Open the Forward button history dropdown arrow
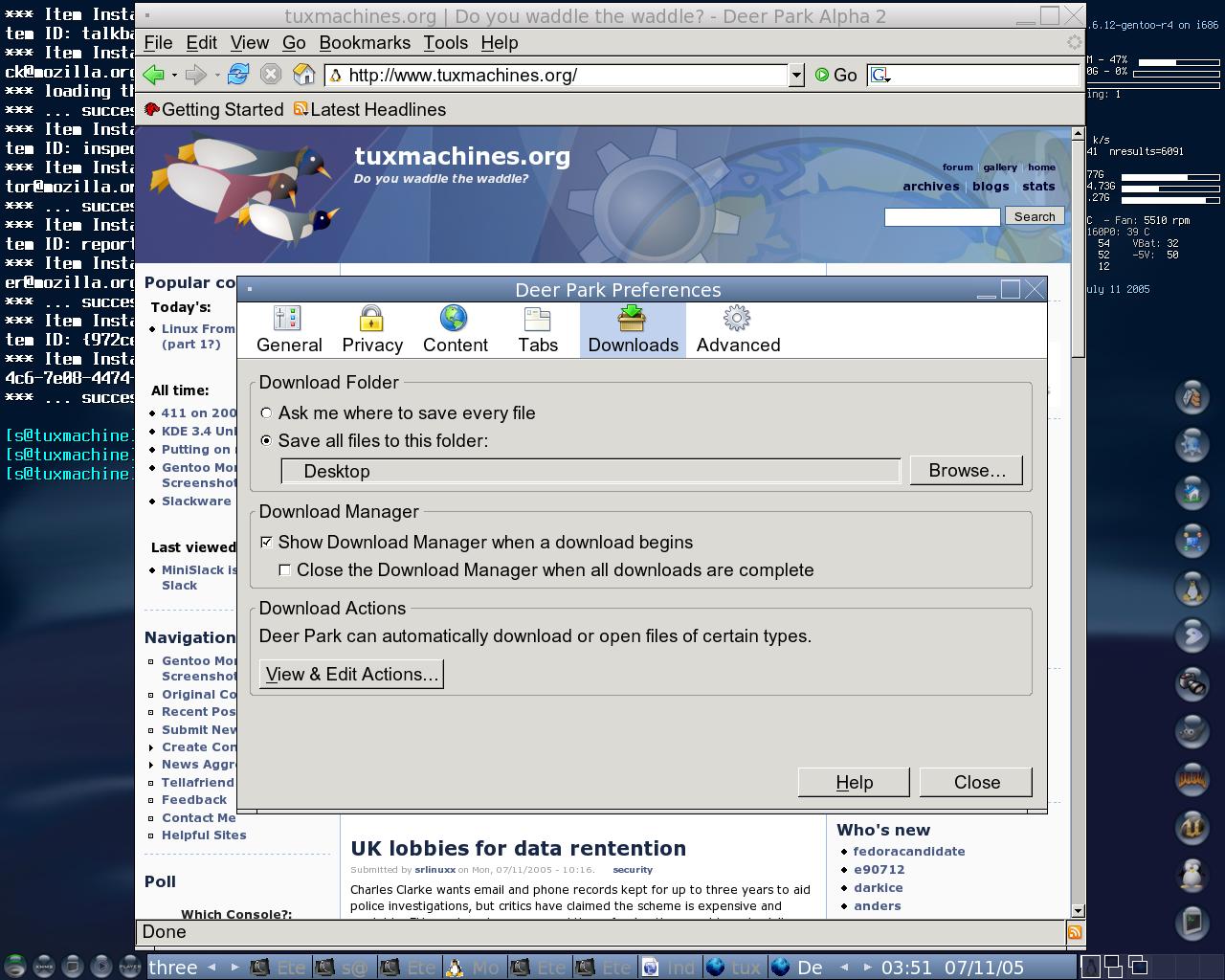The image size is (1225, 980). tap(217, 76)
